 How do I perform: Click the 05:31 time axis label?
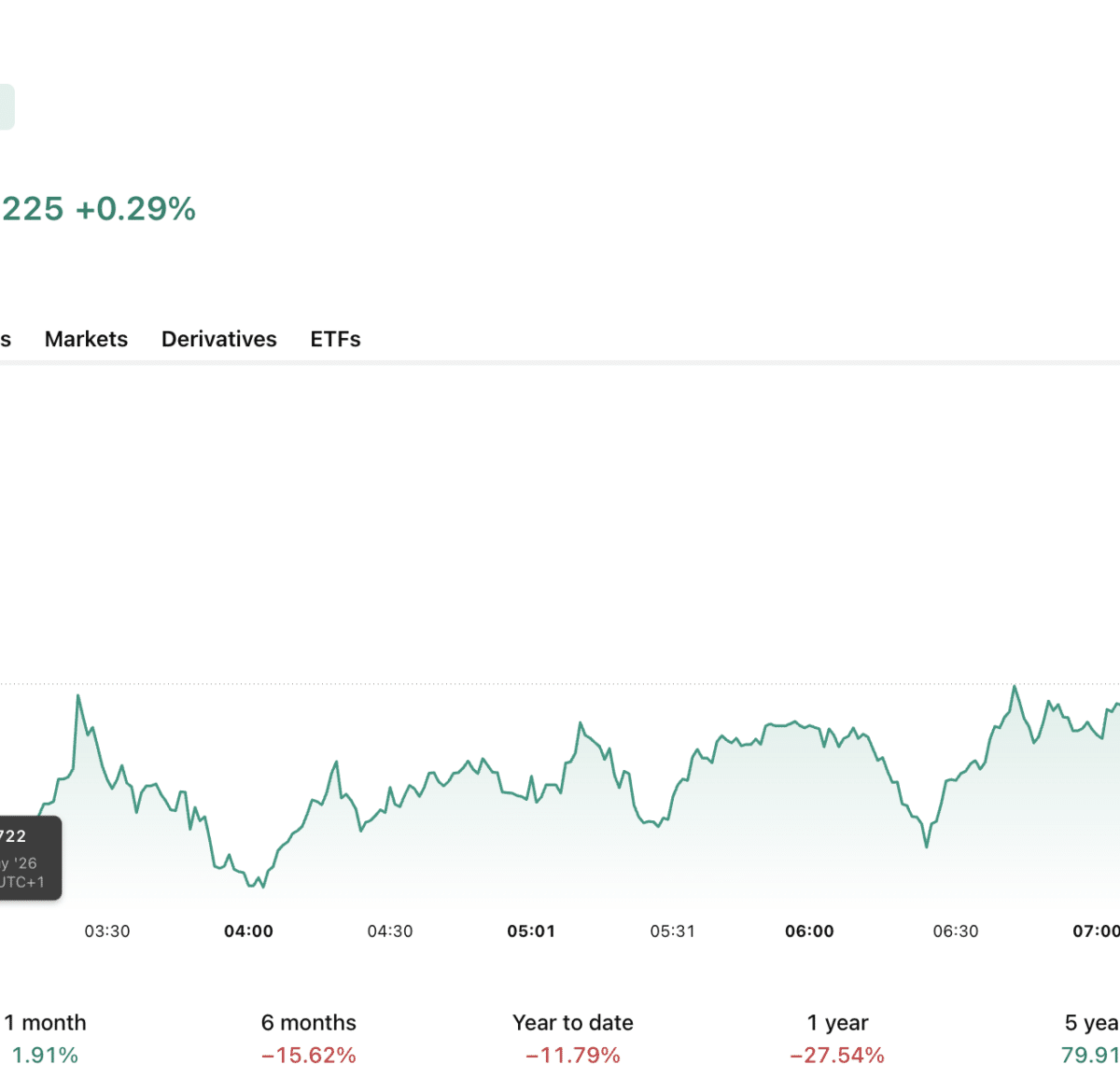pyautogui.click(x=673, y=931)
